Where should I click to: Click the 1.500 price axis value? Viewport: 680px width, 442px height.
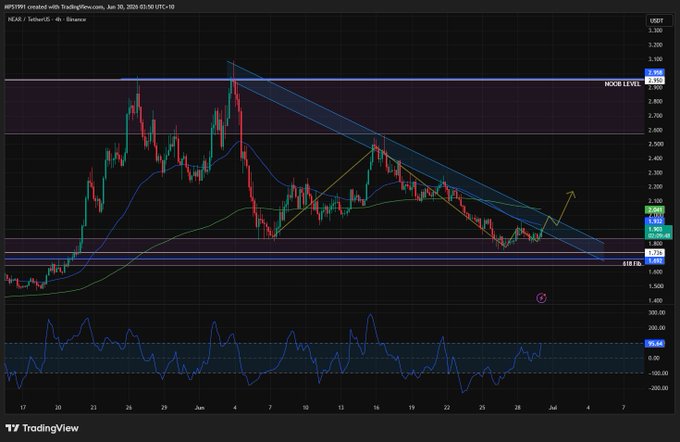[x=655, y=286]
